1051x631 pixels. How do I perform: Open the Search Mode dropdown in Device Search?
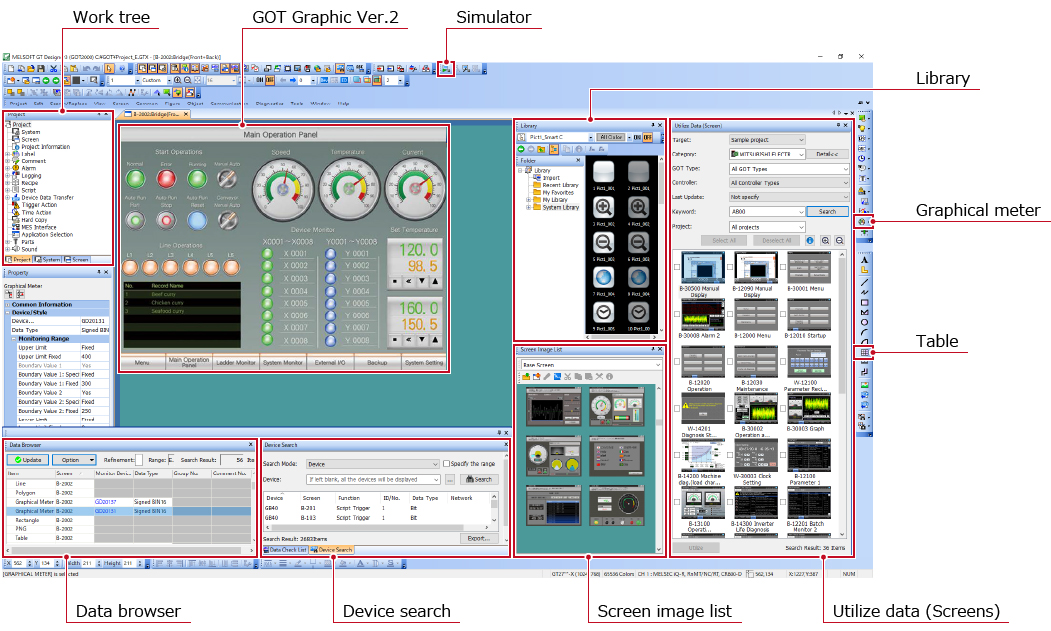click(374, 464)
